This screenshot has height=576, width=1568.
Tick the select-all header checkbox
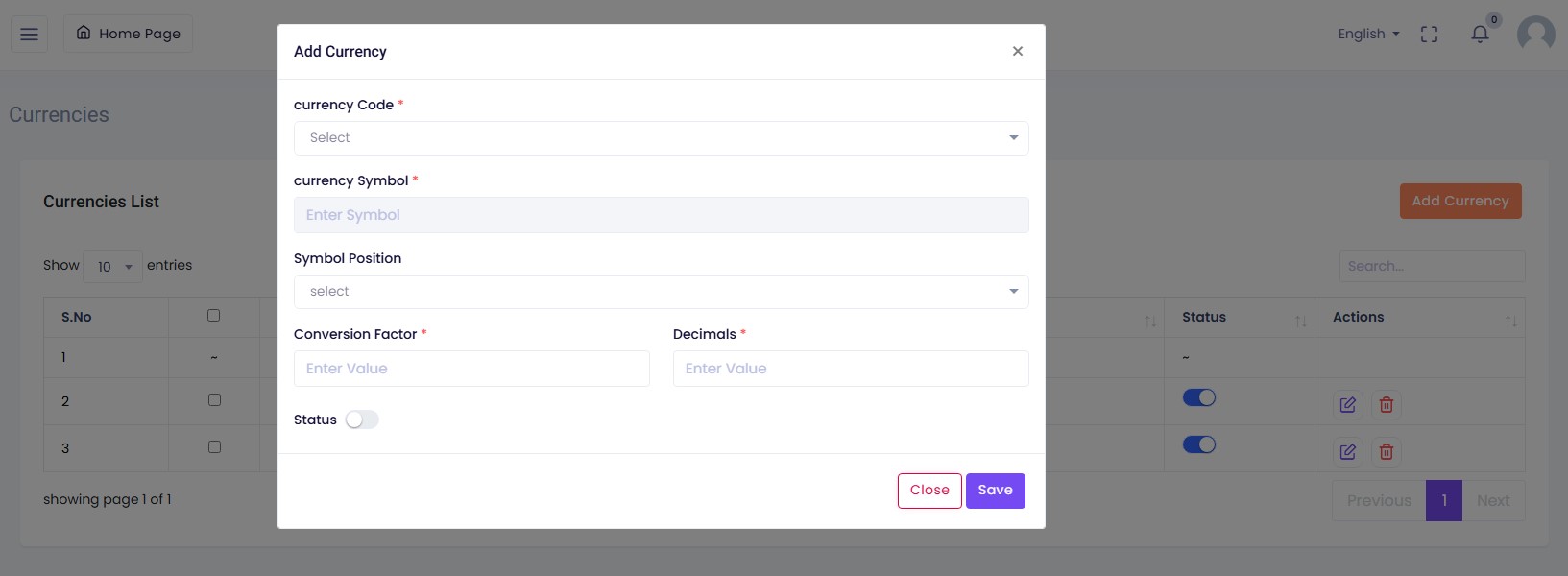tap(213, 316)
